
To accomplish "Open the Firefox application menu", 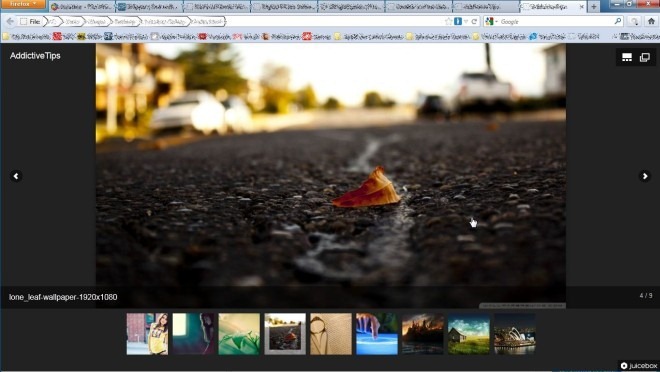I will (x=23, y=4).
